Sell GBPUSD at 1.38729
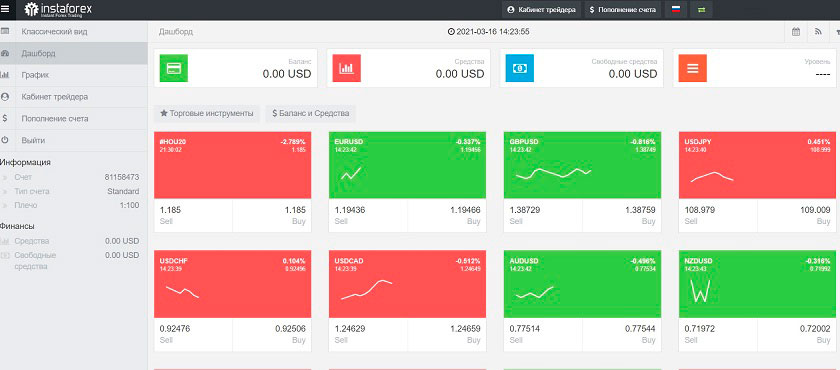Viewport: 840px width, 370px height. pyautogui.click(x=543, y=216)
